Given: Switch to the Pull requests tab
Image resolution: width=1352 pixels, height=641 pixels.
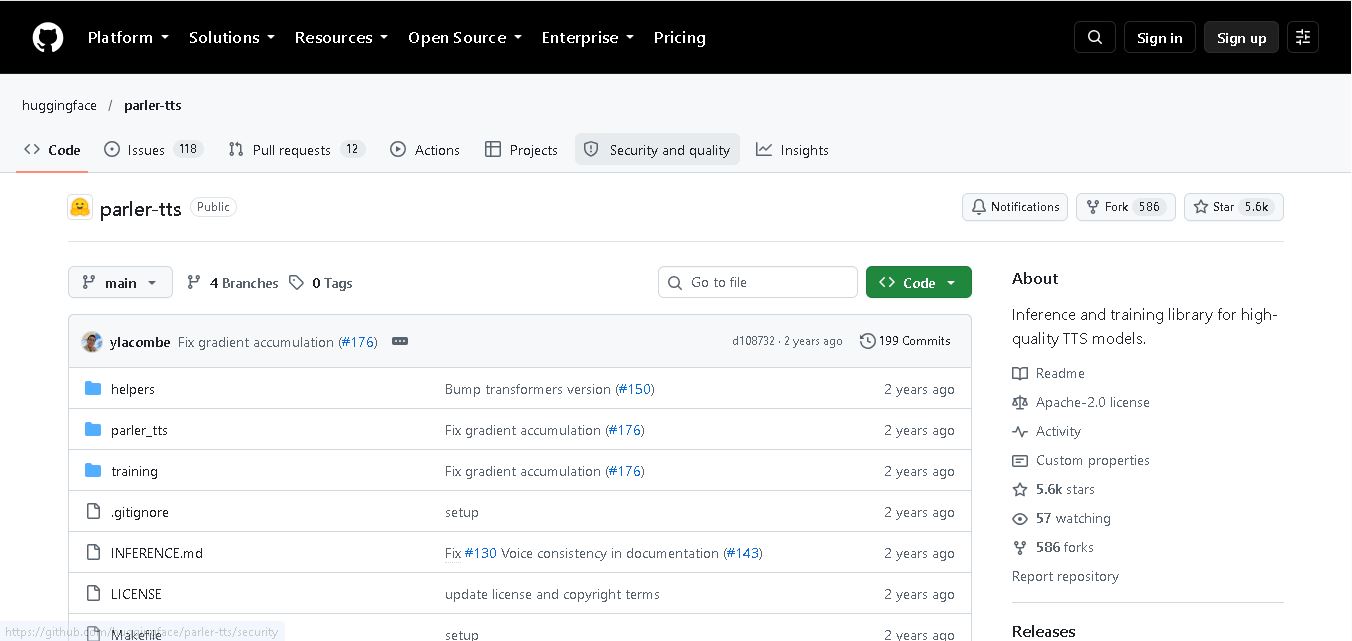Looking at the screenshot, I should coord(296,150).
